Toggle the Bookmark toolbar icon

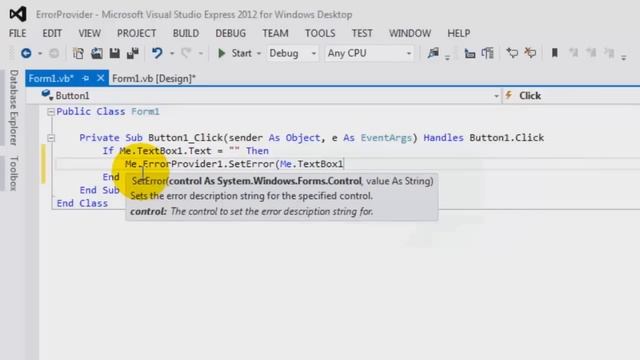[555, 53]
